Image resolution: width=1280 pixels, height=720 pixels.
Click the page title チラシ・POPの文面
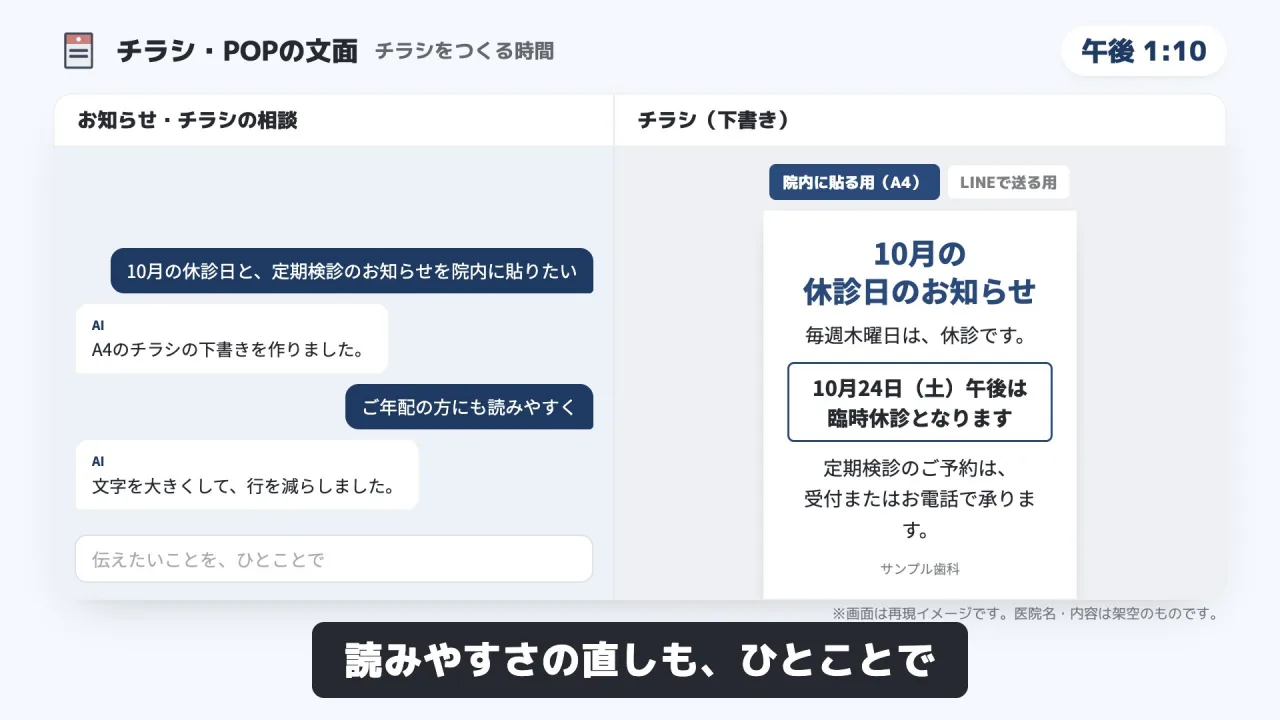237,51
